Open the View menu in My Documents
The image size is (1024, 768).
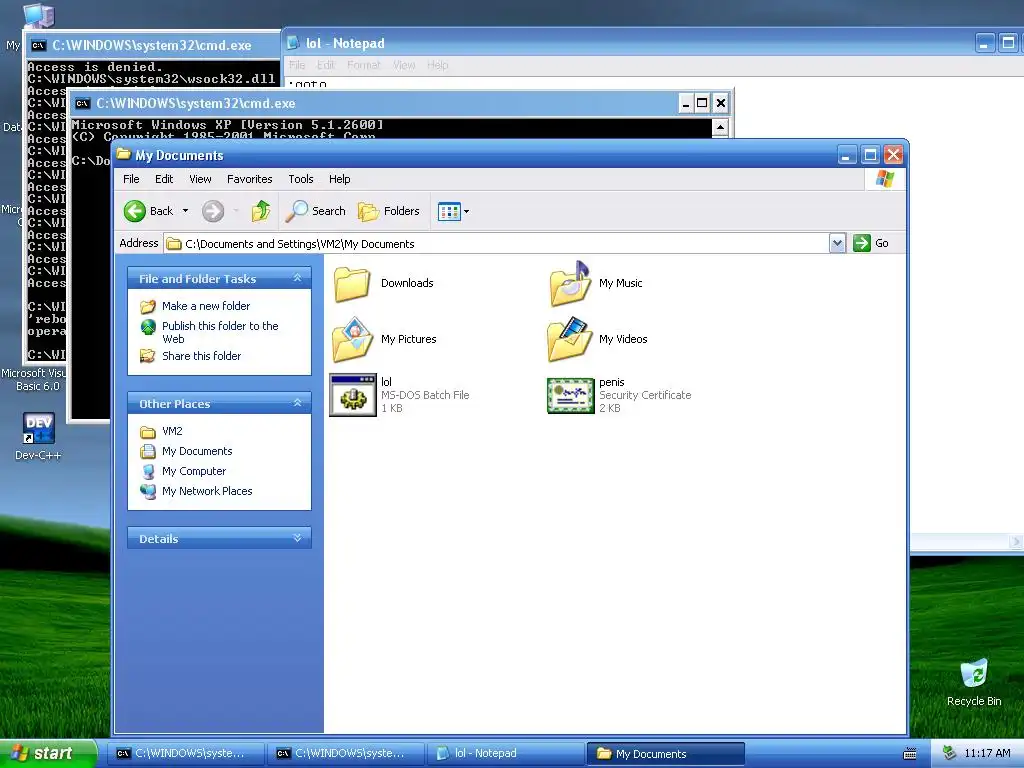(x=200, y=179)
